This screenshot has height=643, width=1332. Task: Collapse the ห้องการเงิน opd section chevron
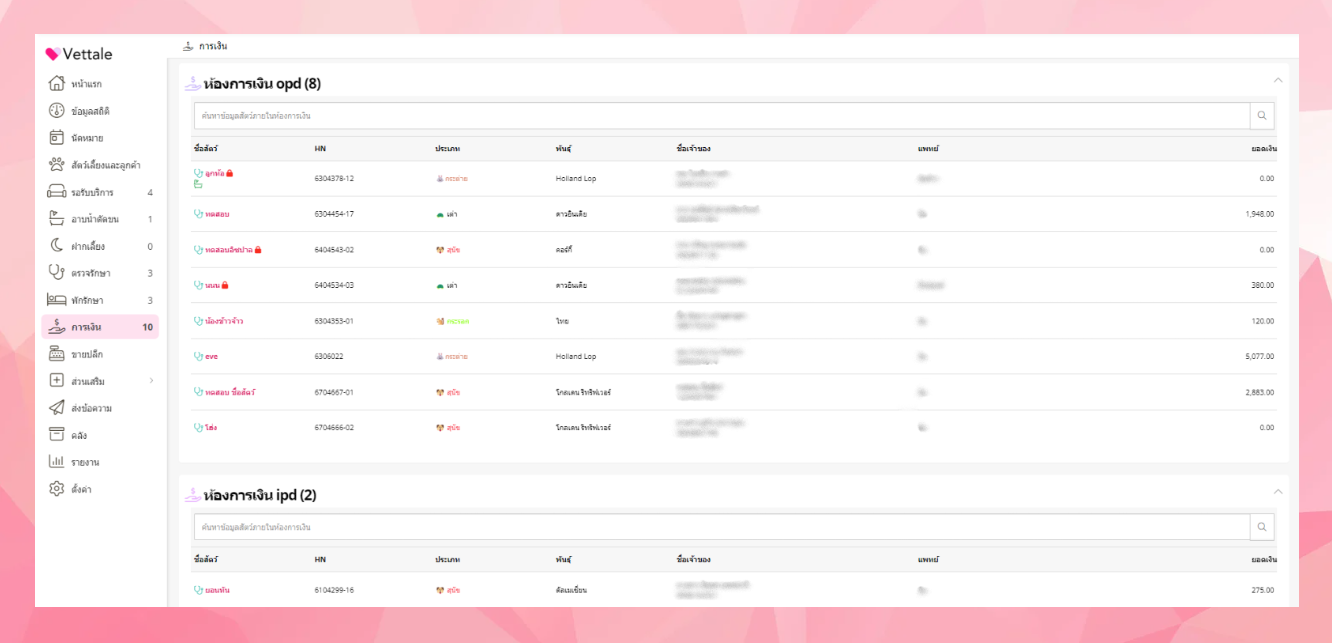(x=1277, y=80)
